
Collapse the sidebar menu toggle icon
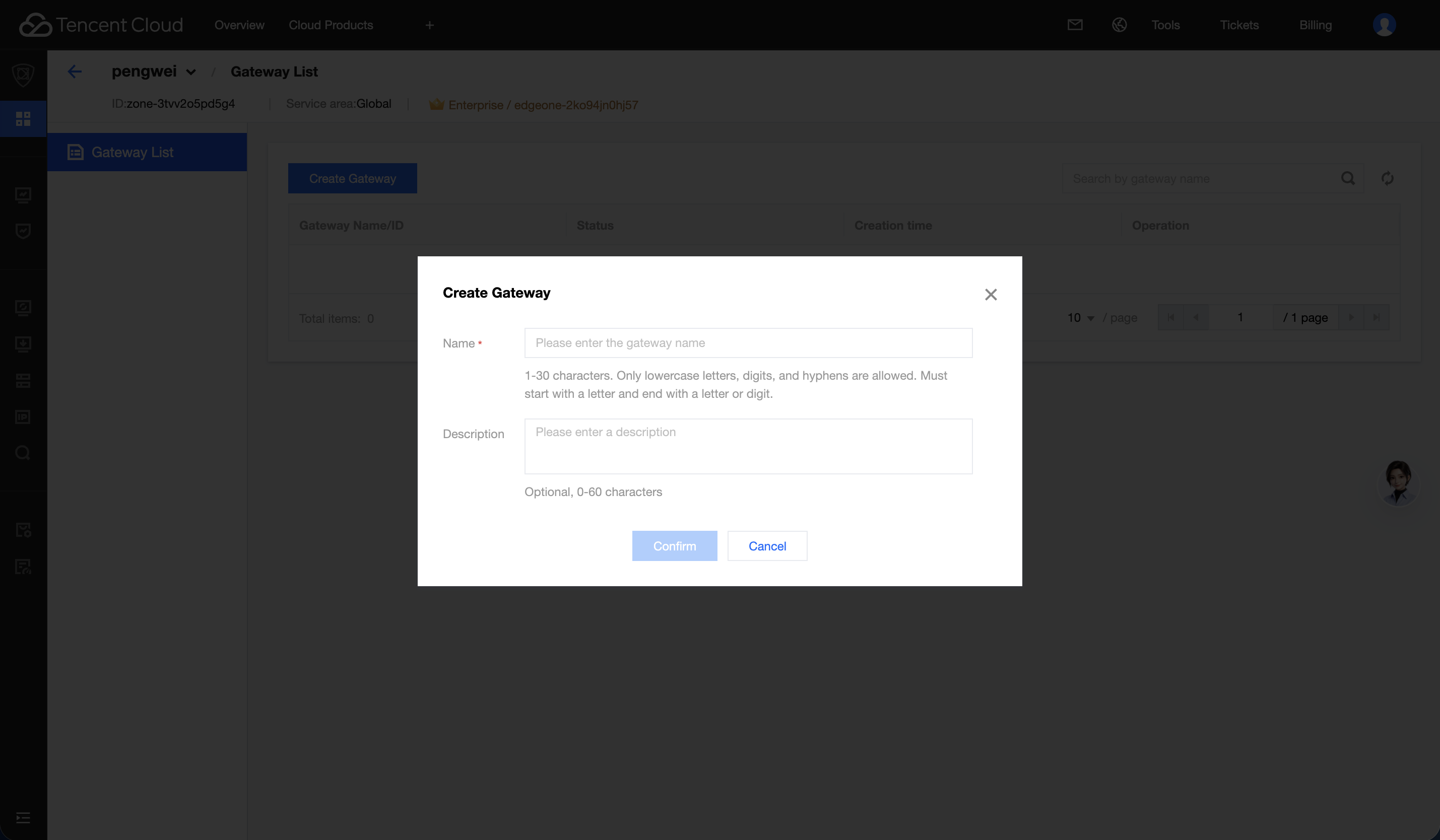coord(23,818)
